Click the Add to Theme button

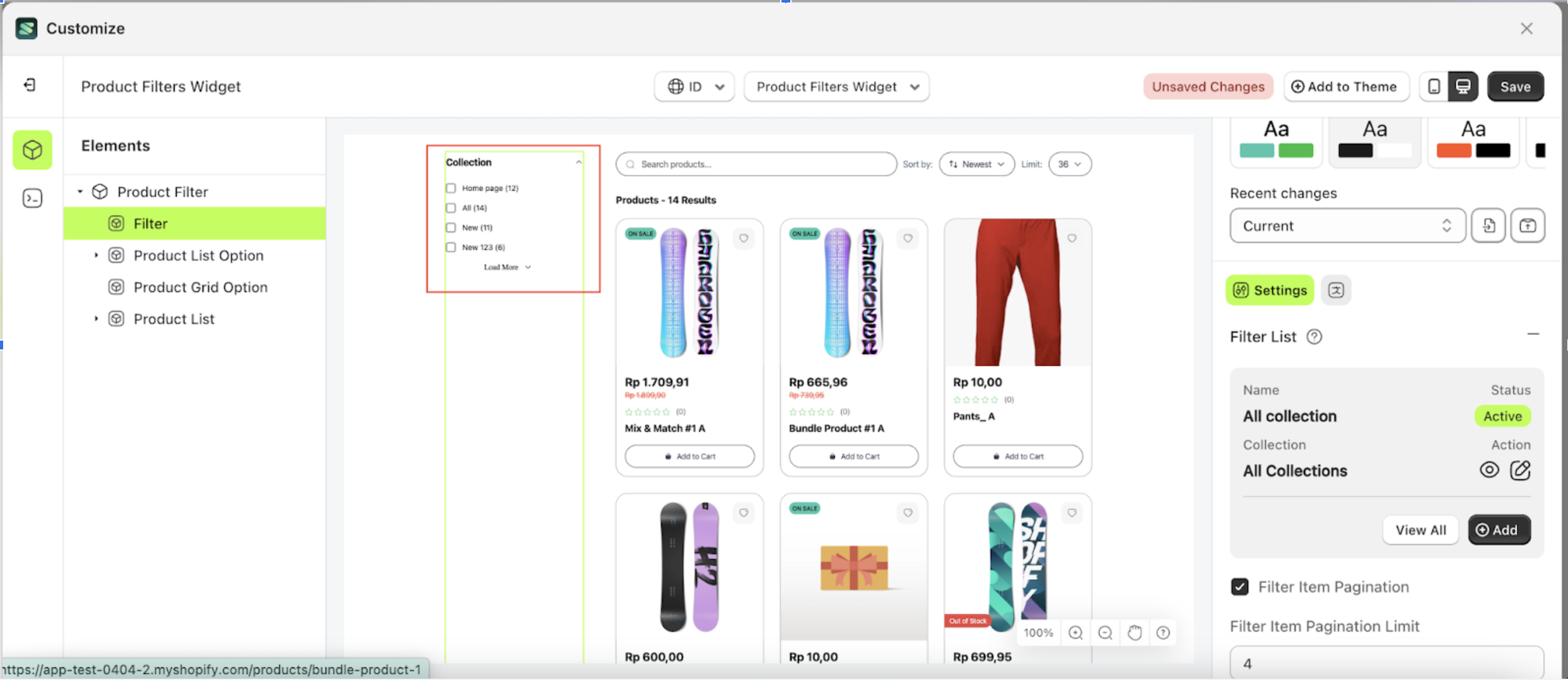click(x=1344, y=86)
